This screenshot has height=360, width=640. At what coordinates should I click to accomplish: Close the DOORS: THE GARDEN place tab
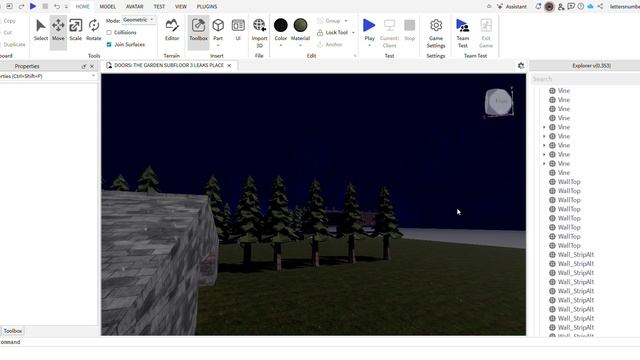[229, 65]
